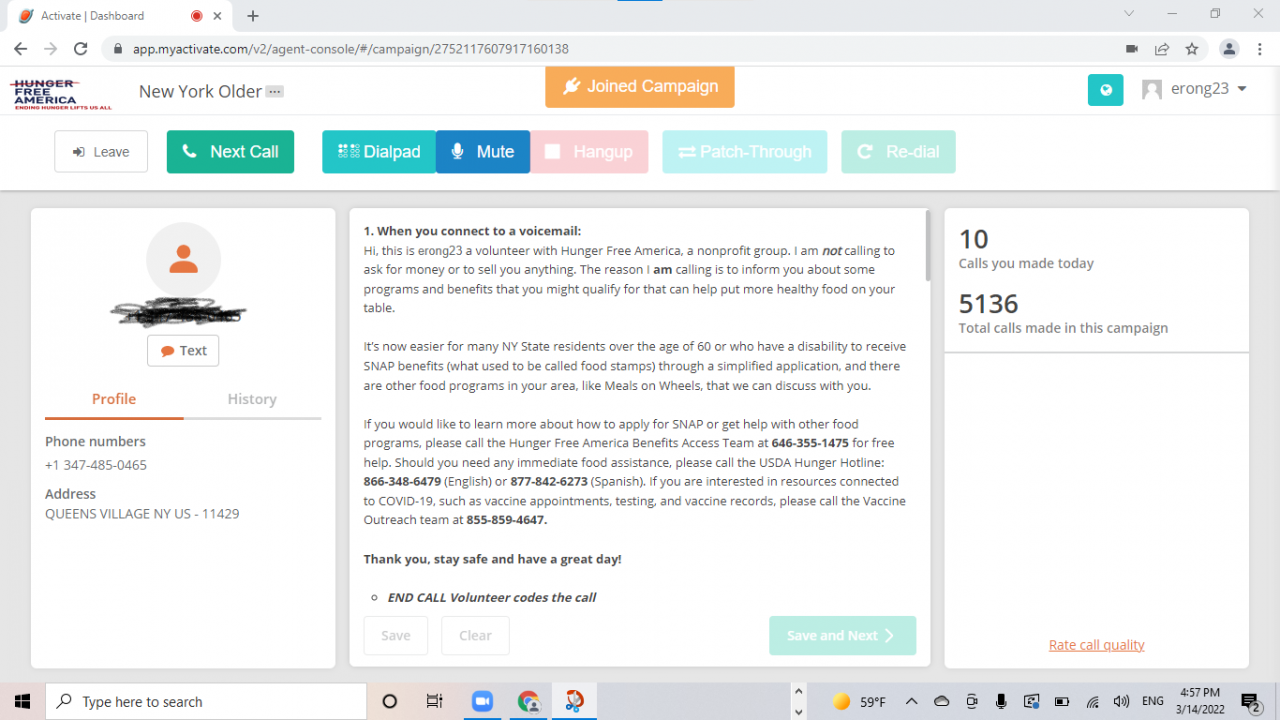1280x720 pixels.
Task: Share this page via the share icon
Action: tap(1162, 48)
